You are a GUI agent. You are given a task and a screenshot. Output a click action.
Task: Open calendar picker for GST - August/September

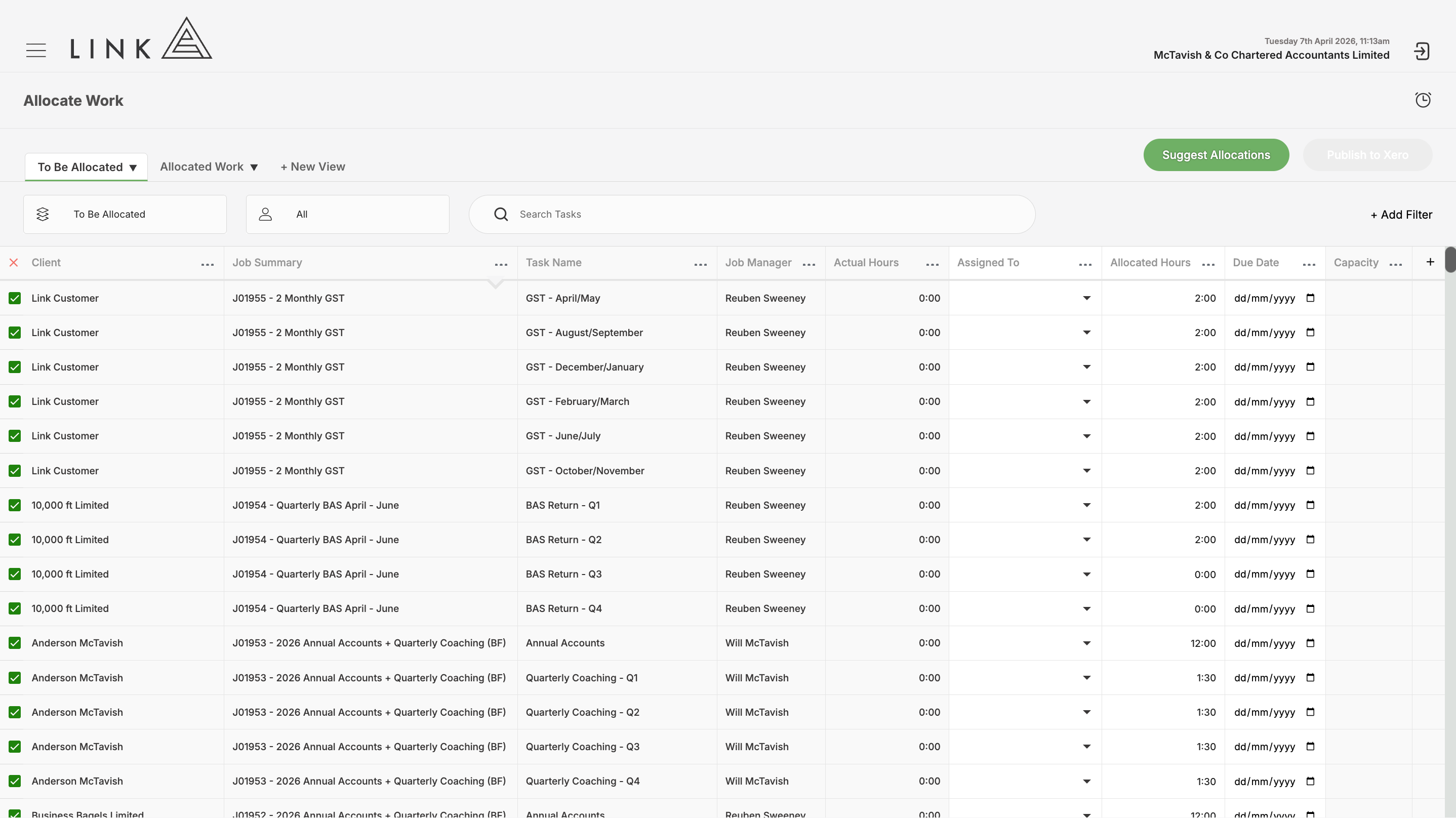[x=1310, y=333]
